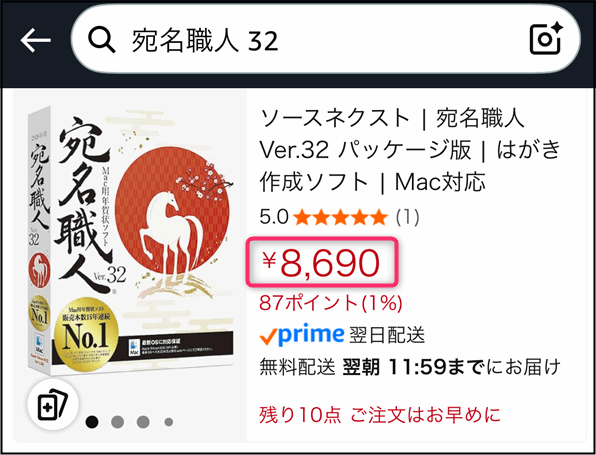
Task: Click the orange star rating icons
Action: click(341, 218)
